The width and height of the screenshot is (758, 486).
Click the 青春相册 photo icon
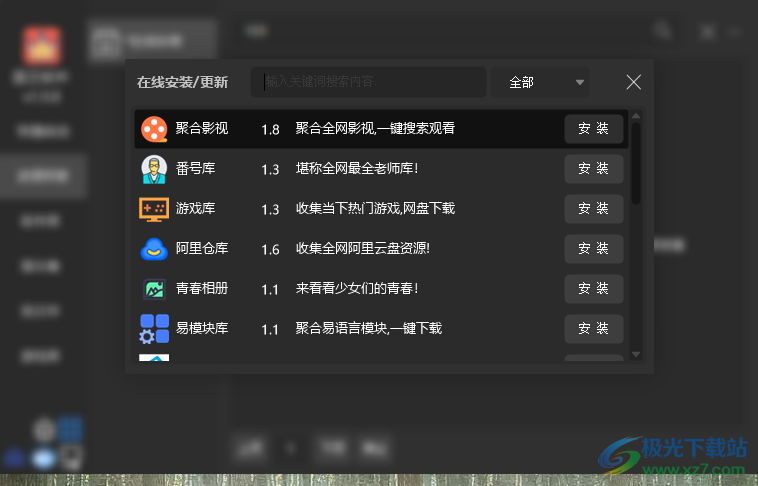(x=155, y=289)
